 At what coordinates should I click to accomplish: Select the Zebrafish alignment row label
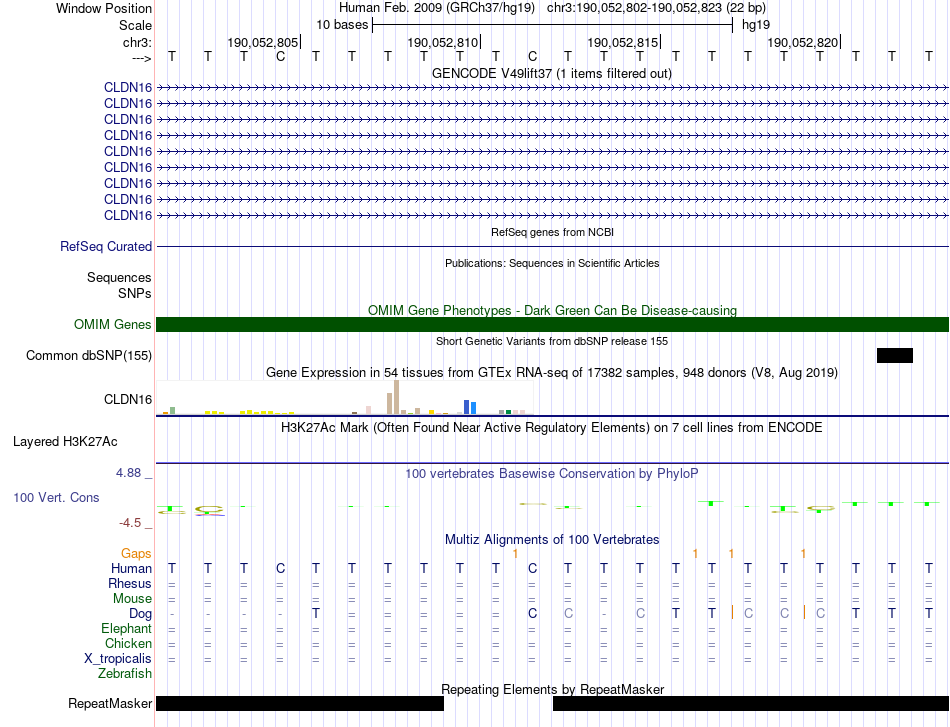[x=125, y=673]
